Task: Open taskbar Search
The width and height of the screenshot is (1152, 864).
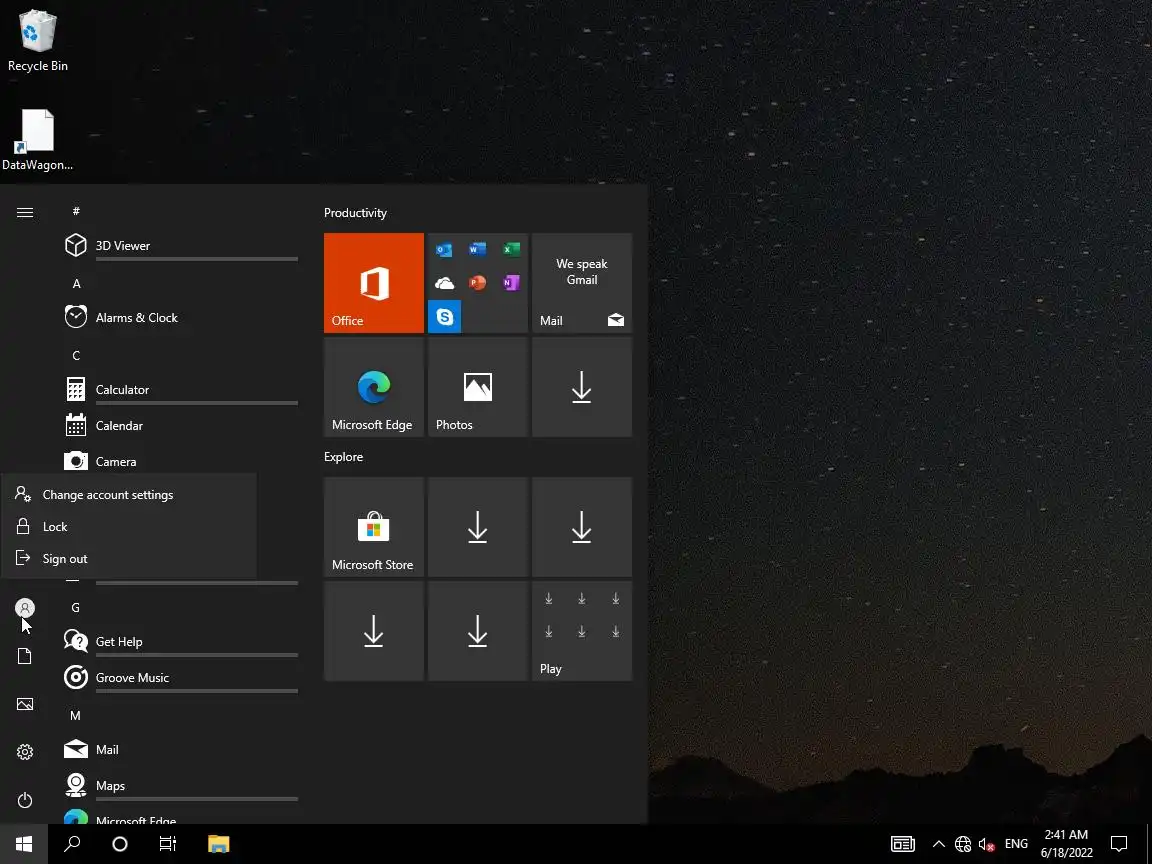Action: [72, 844]
